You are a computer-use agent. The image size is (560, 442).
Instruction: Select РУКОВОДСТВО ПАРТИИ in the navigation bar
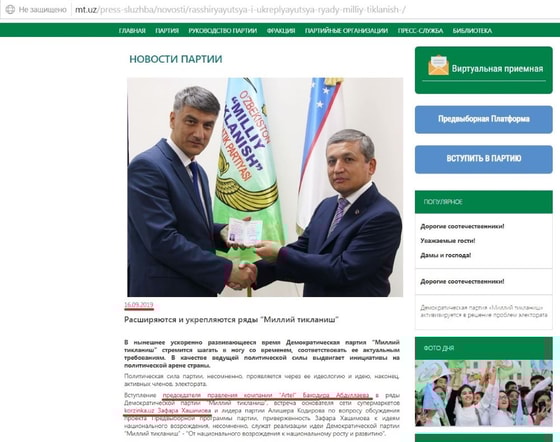point(222,31)
